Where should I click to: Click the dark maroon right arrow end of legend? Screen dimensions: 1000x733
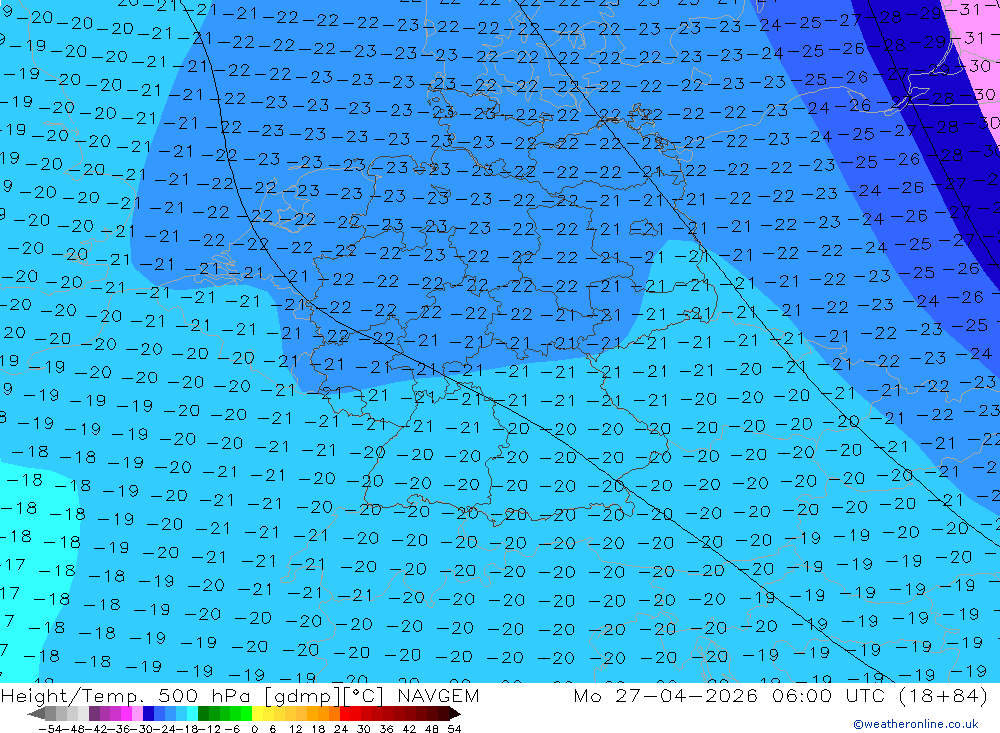(x=455, y=714)
